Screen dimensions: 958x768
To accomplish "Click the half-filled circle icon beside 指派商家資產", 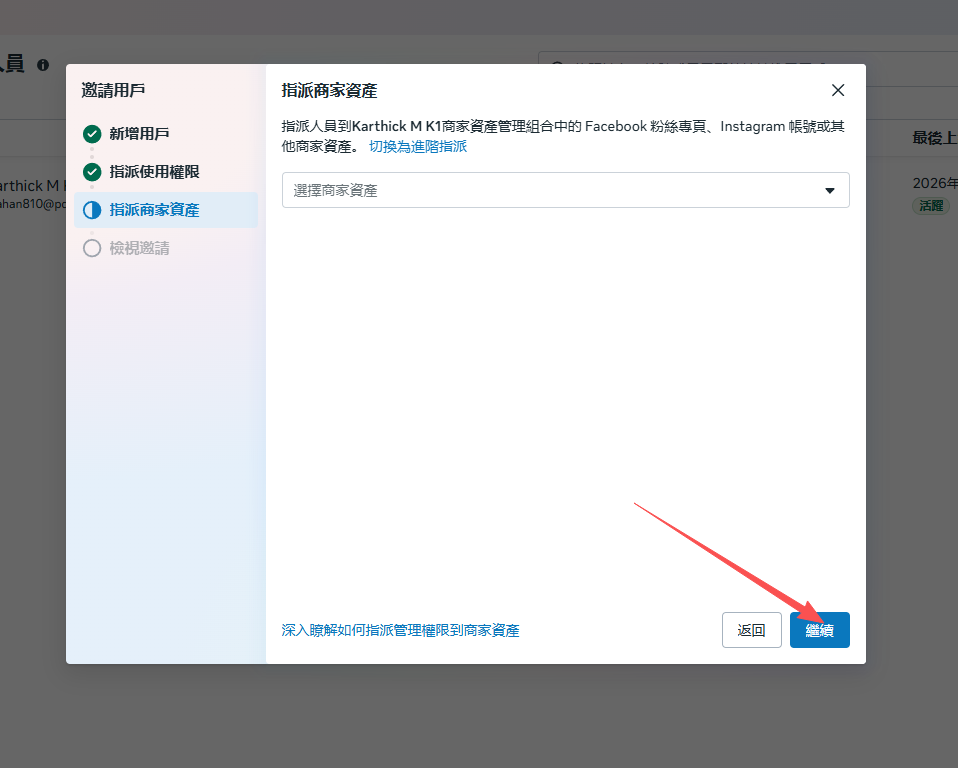I will point(92,210).
